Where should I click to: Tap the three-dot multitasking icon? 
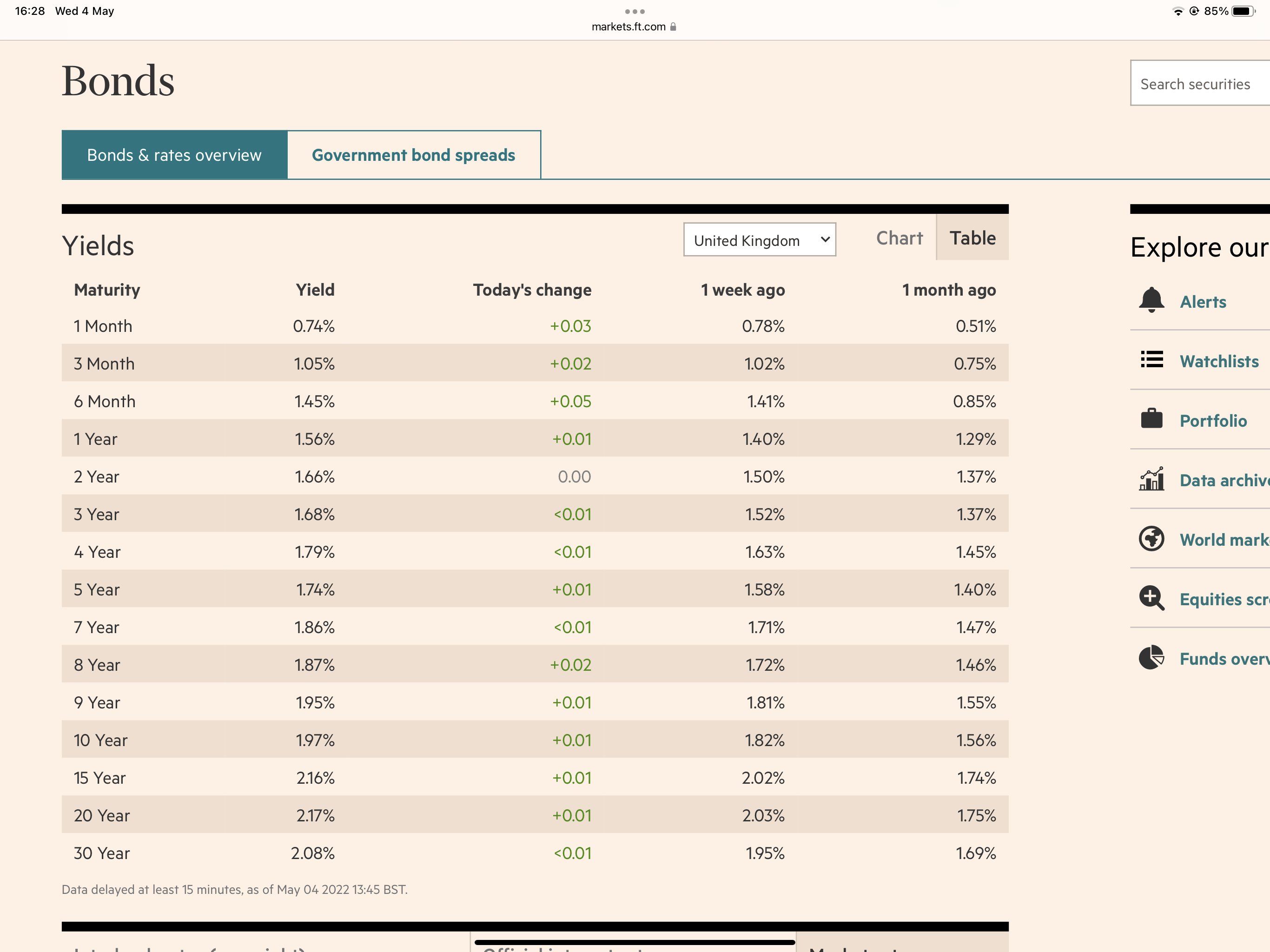pos(635,12)
